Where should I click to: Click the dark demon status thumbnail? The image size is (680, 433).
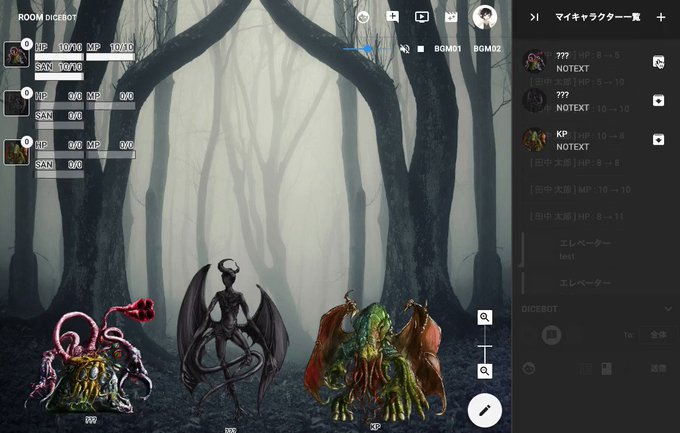coord(16,103)
